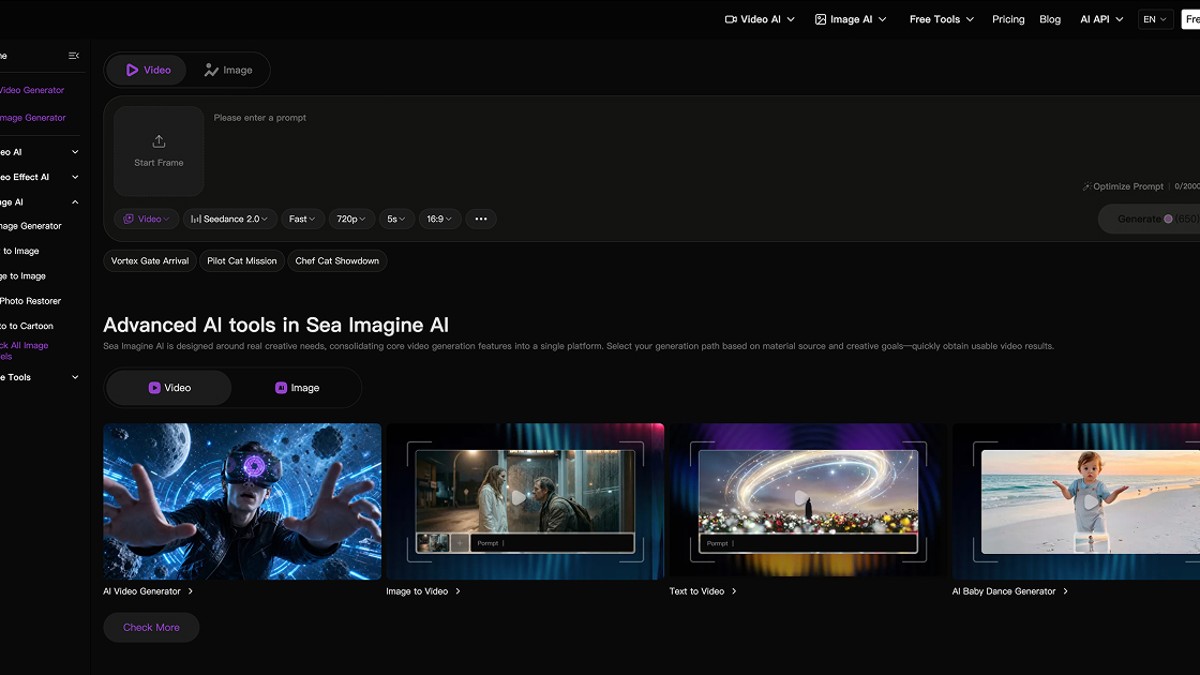Open AI Image Generator under Image AI sidebar
Viewport: 1200px width, 675px height.
[x=31, y=226]
